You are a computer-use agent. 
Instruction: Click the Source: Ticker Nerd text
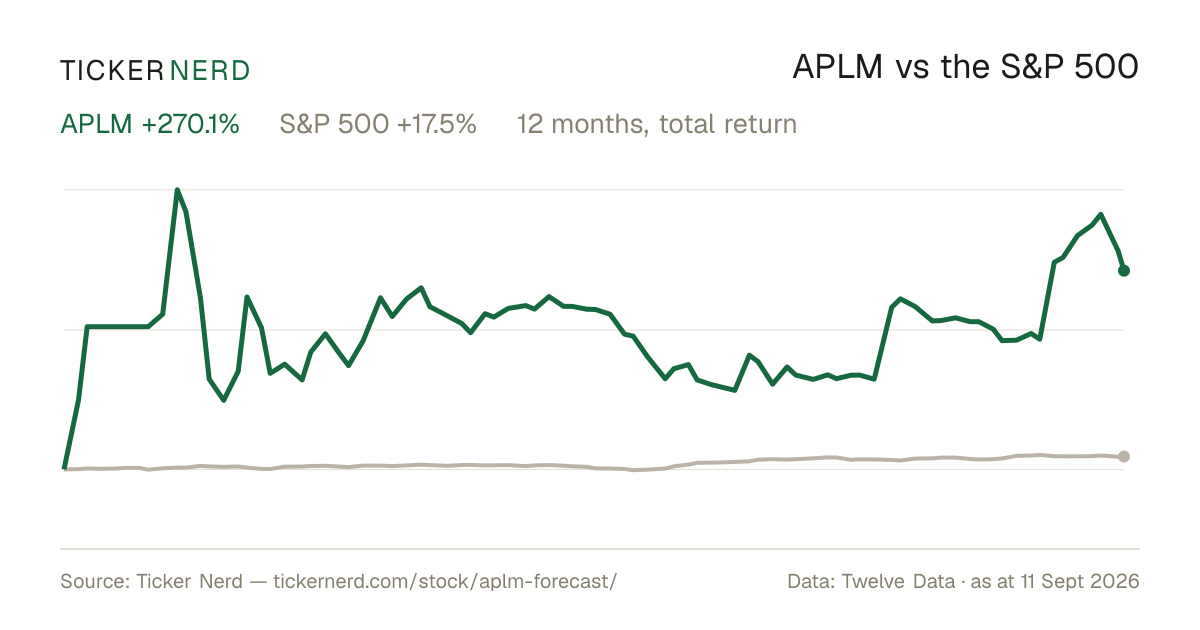[x=151, y=581]
